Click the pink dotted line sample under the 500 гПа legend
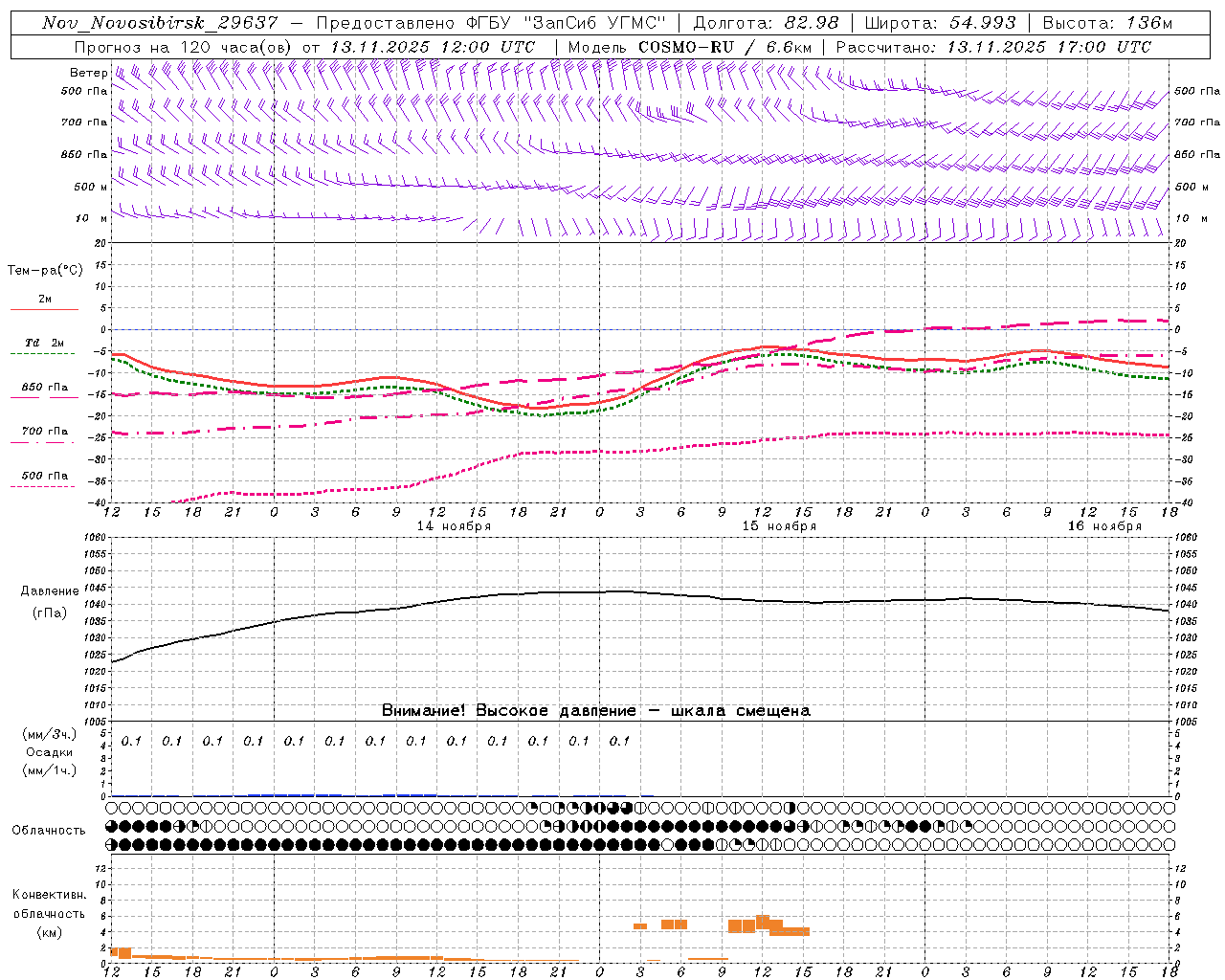The image size is (1225, 980). pos(43,486)
